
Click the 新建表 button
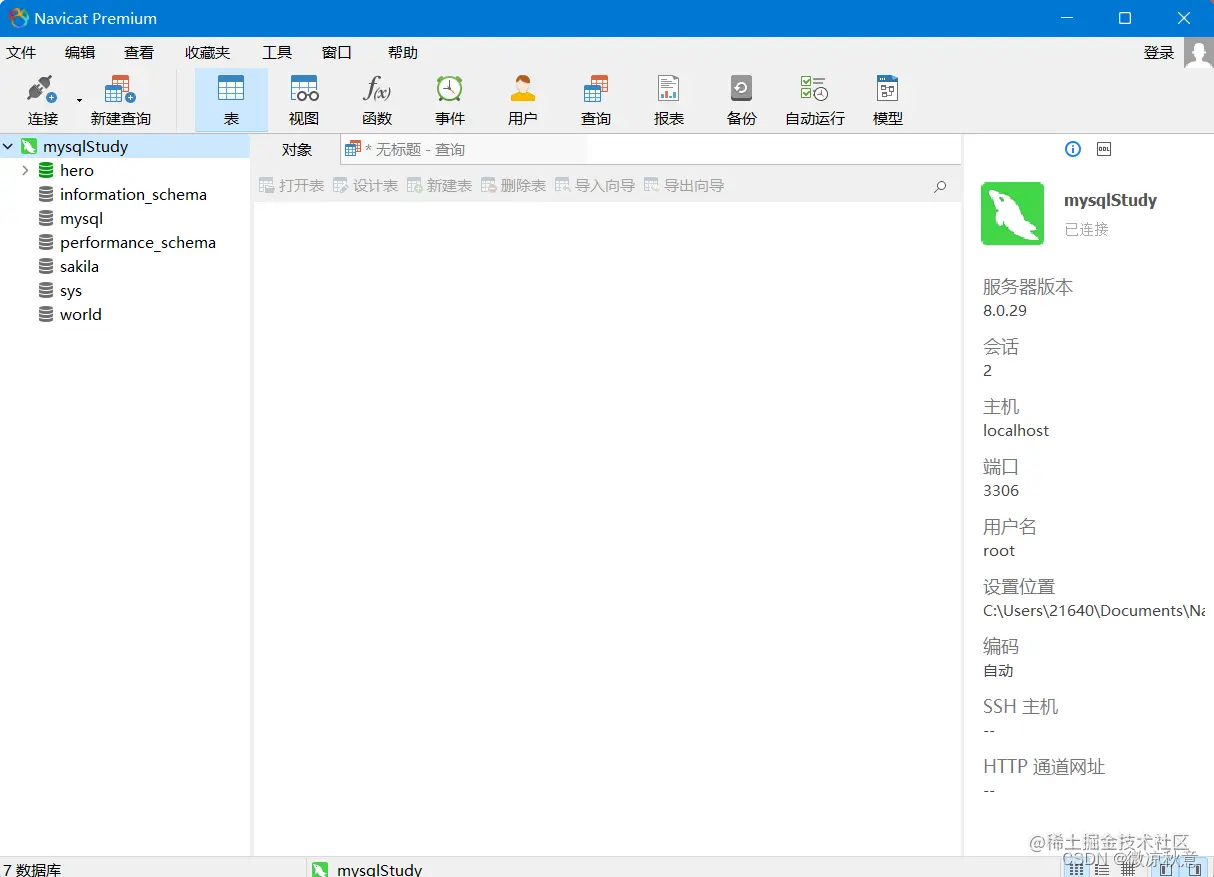click(440, 186)
